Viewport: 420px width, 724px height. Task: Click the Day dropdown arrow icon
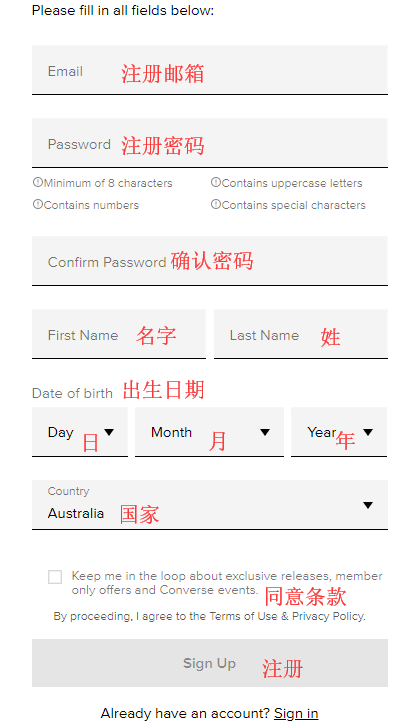pos(109,432)
